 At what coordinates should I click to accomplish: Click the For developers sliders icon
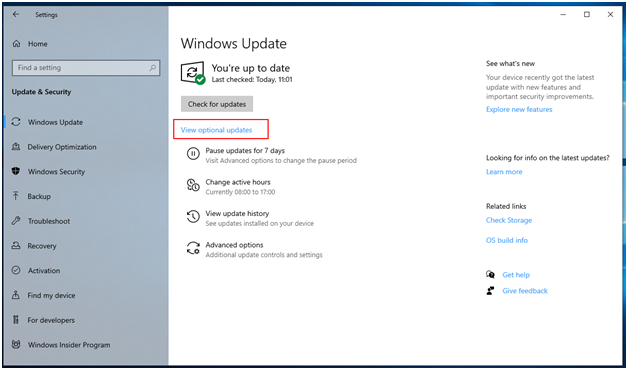(16, 320)
